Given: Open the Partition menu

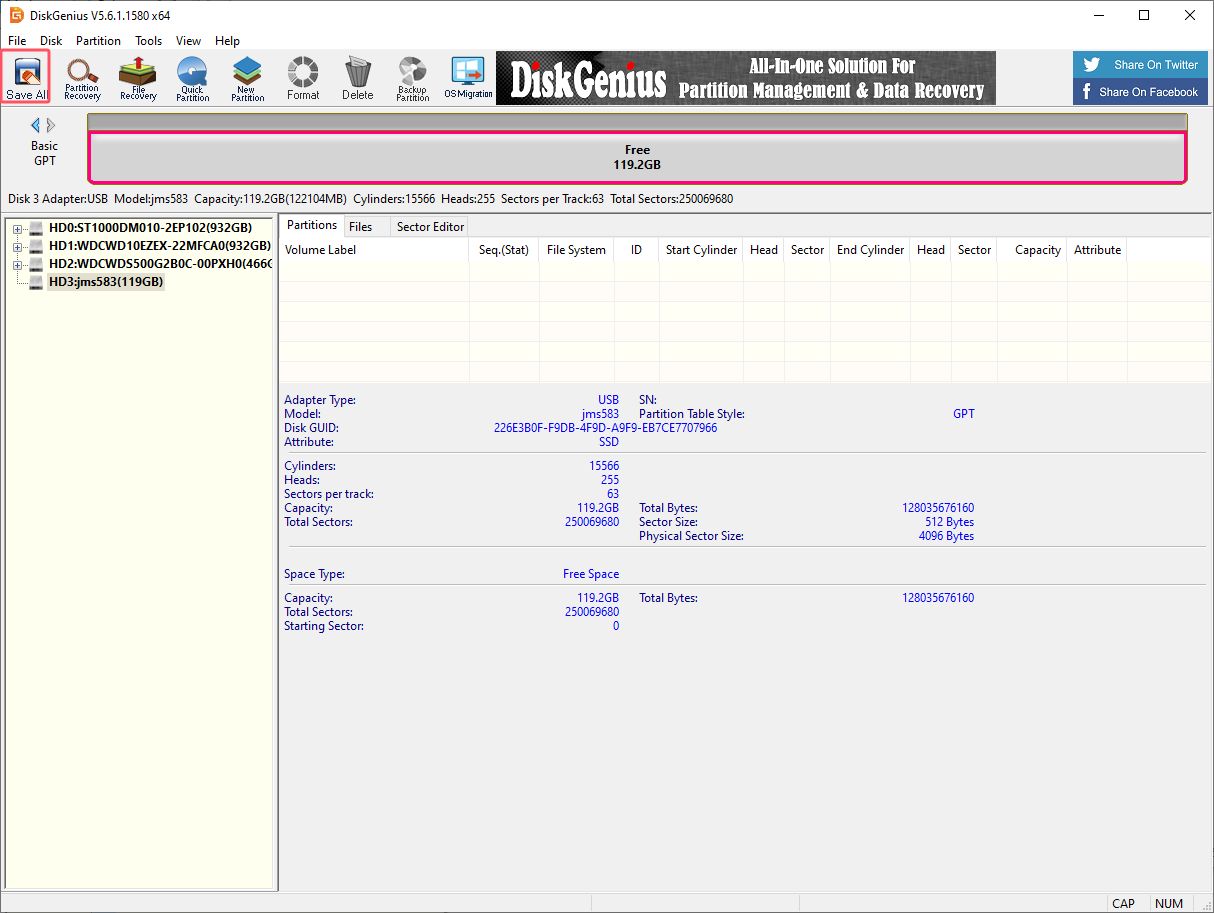Looking at the screenshot, I should [98, 41].
